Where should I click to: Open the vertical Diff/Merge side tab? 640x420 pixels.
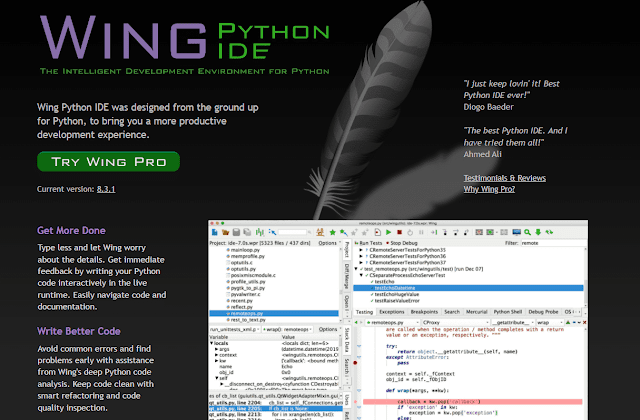pos(347,276)
